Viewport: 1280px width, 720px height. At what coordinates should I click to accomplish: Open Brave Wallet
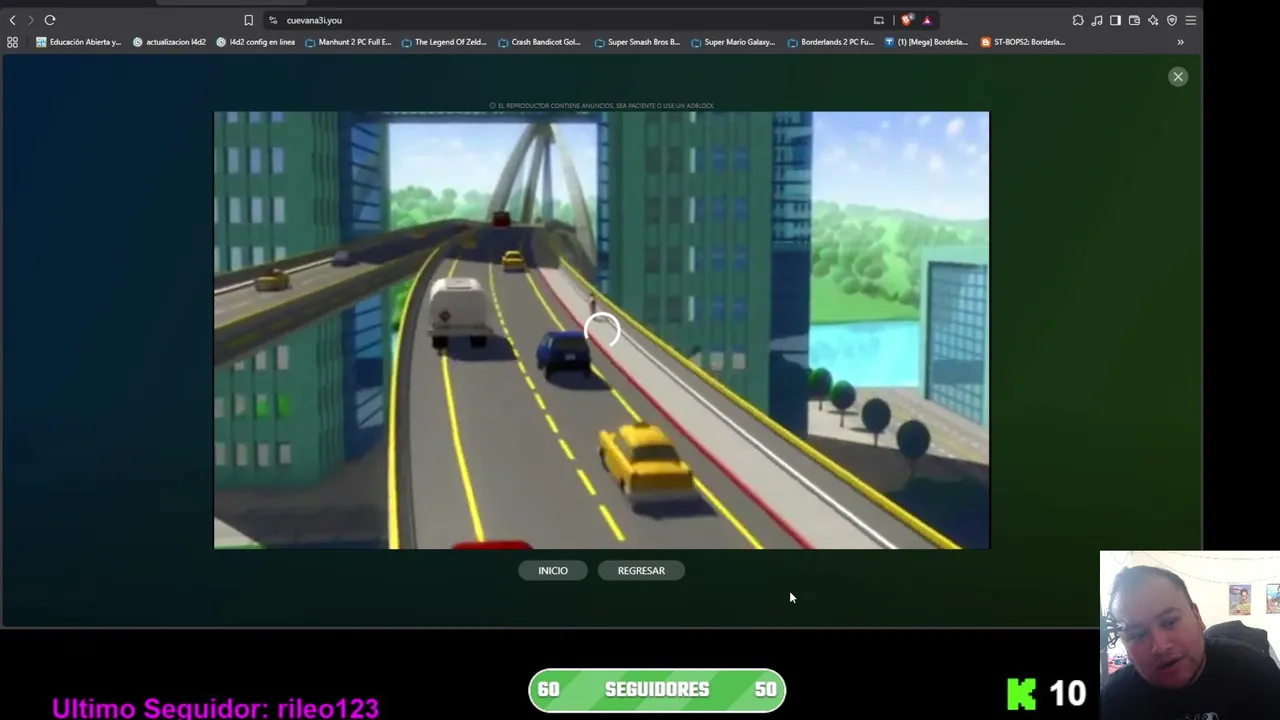[1134, 20]
